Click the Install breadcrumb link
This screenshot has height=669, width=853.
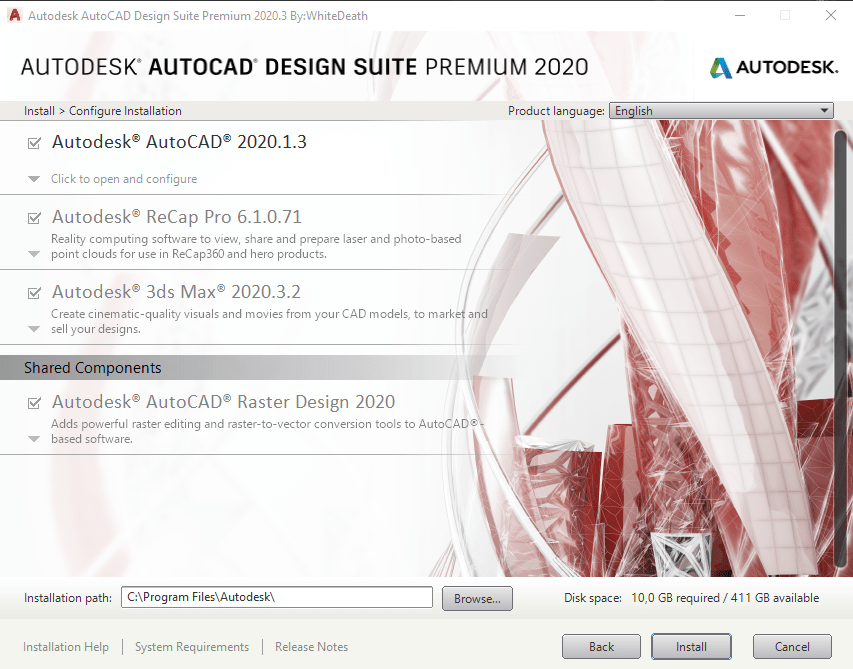click(x=39, y=111)
